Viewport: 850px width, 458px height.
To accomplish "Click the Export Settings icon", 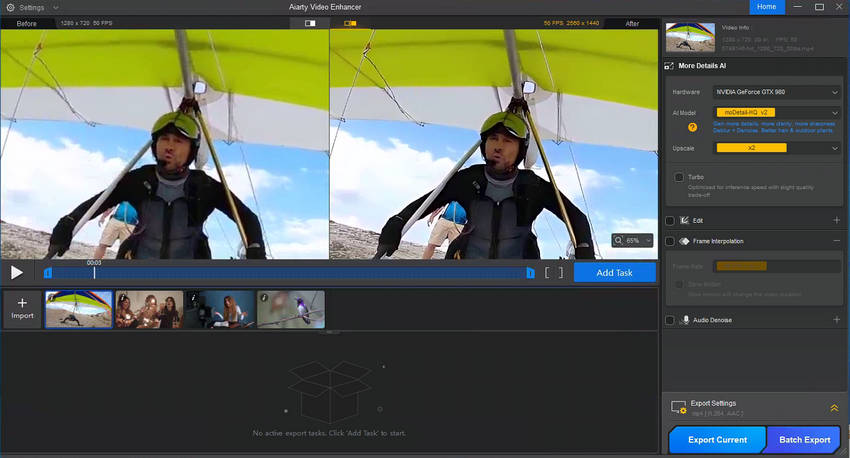I will (x=678, y=408).
